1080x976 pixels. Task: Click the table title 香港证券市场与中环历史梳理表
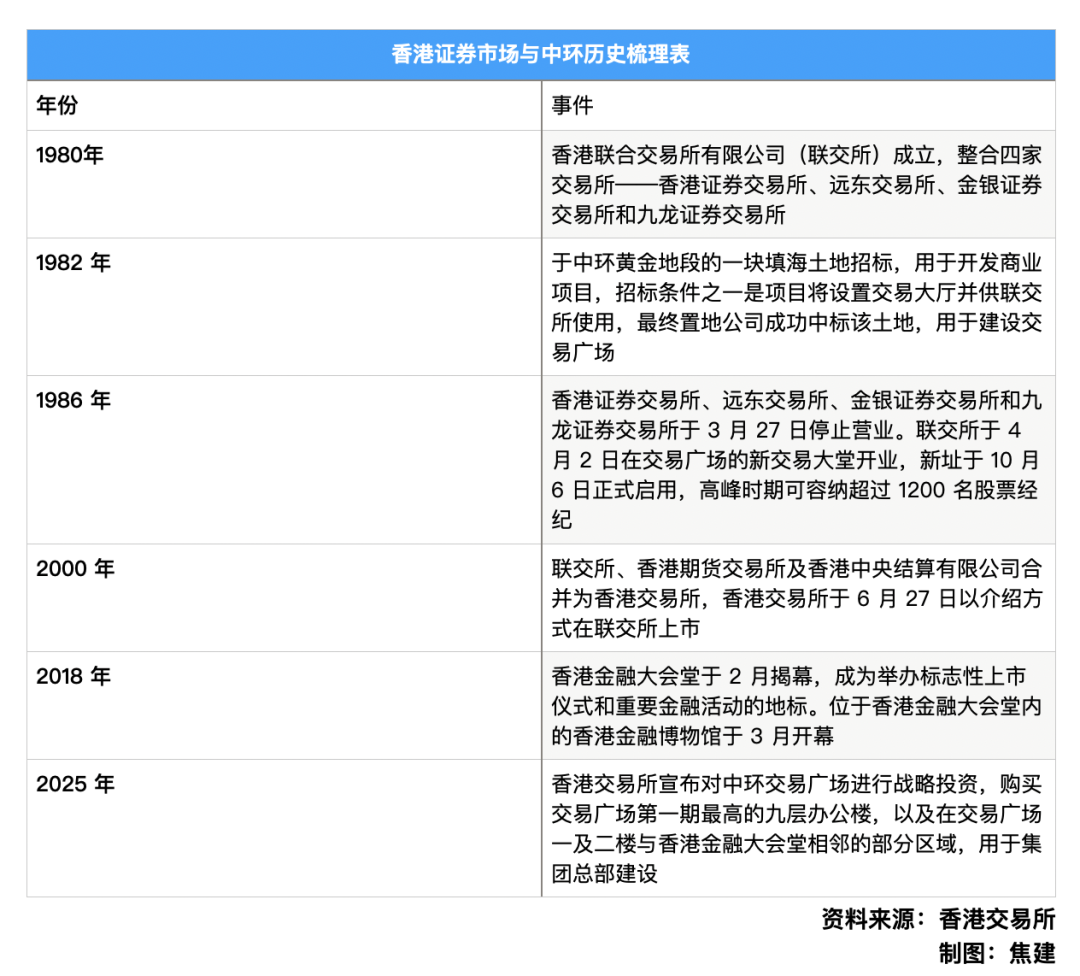[x=540, y=56]
